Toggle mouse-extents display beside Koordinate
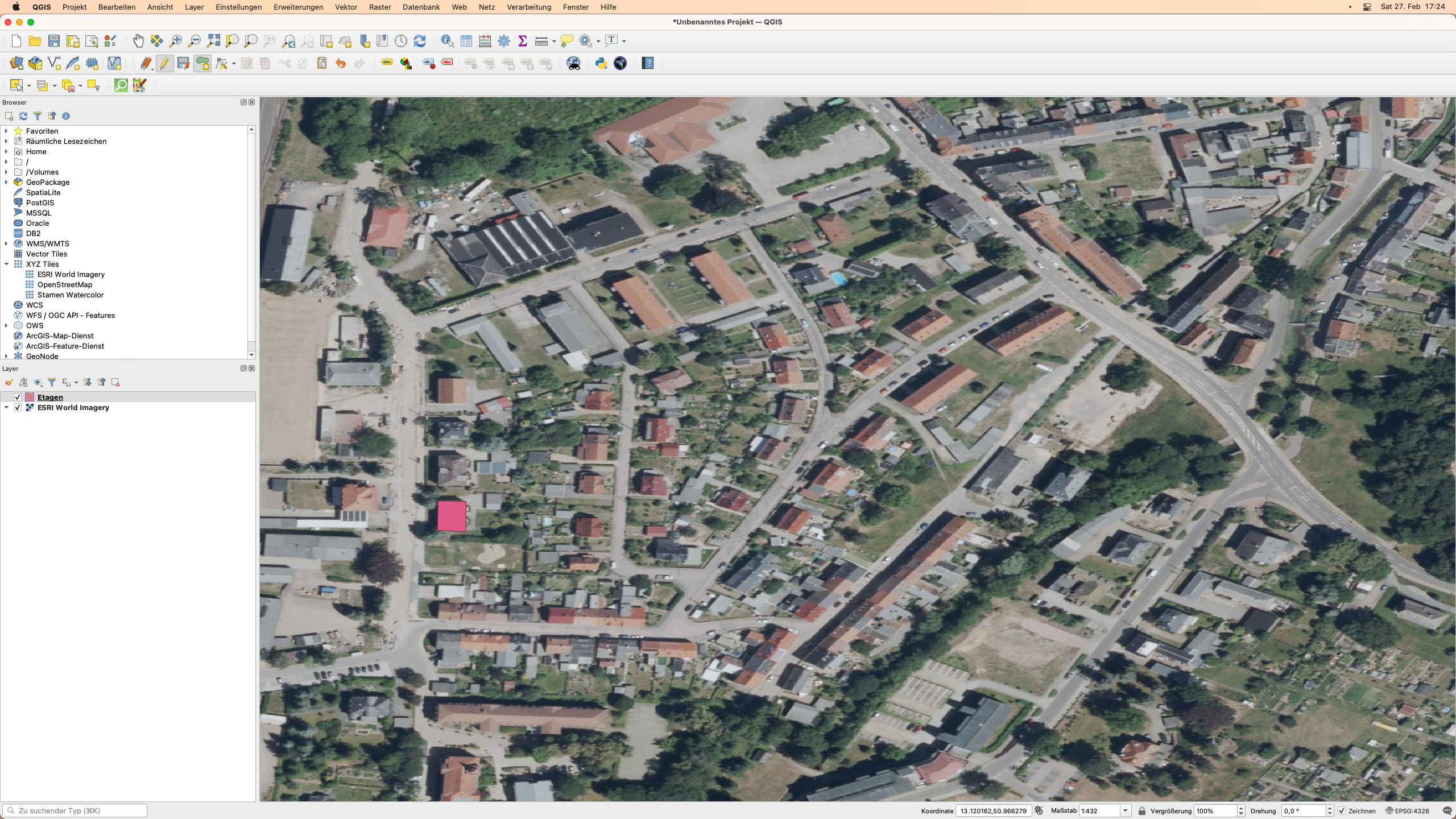1456x819 pixels. coord(1039,811)
